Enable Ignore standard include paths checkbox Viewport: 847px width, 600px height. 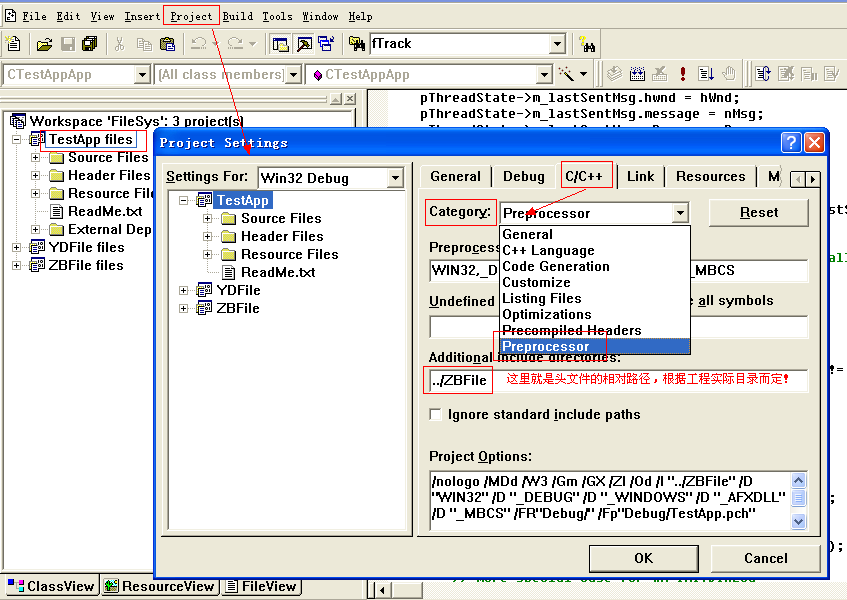(435, 414)
